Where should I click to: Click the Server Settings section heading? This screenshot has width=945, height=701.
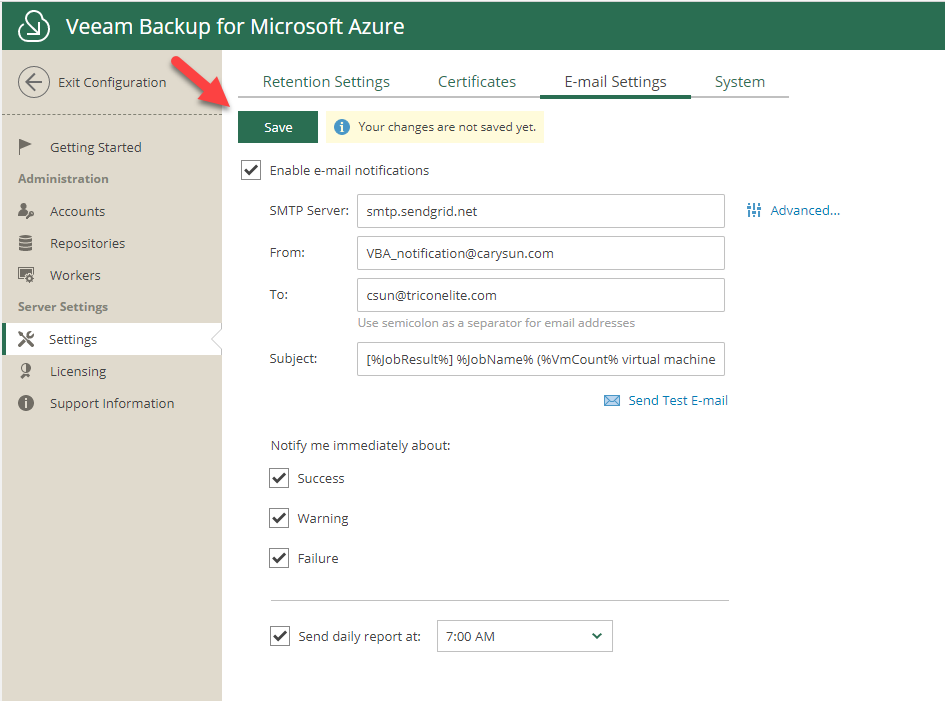pyautogui.click(x=63, y=306)
